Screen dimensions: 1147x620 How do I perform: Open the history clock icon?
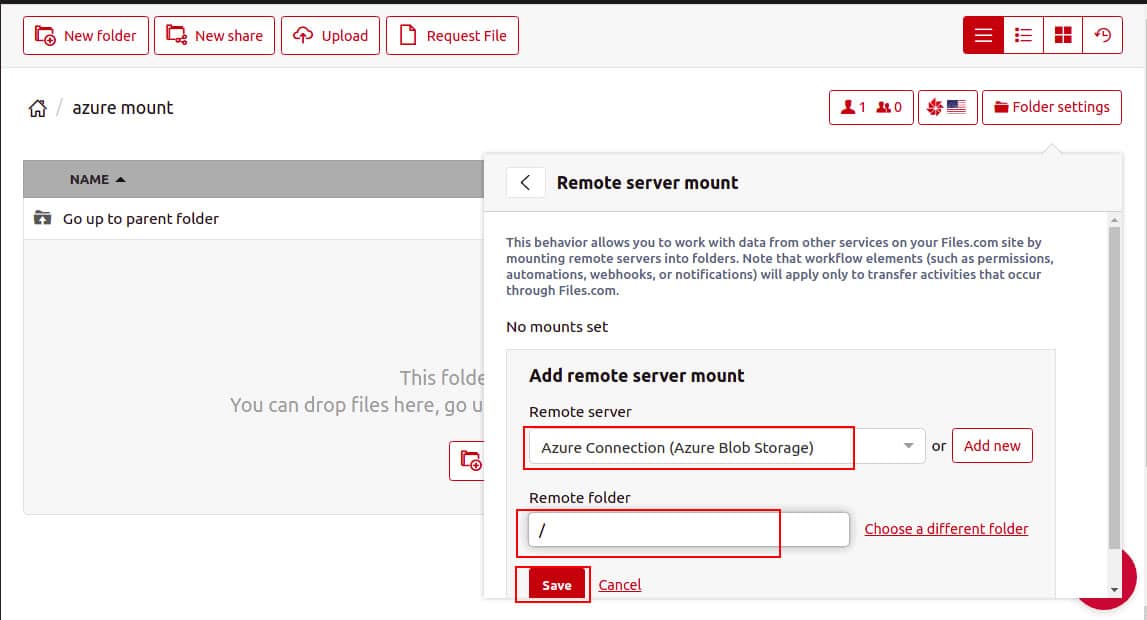pos(1102,35)
